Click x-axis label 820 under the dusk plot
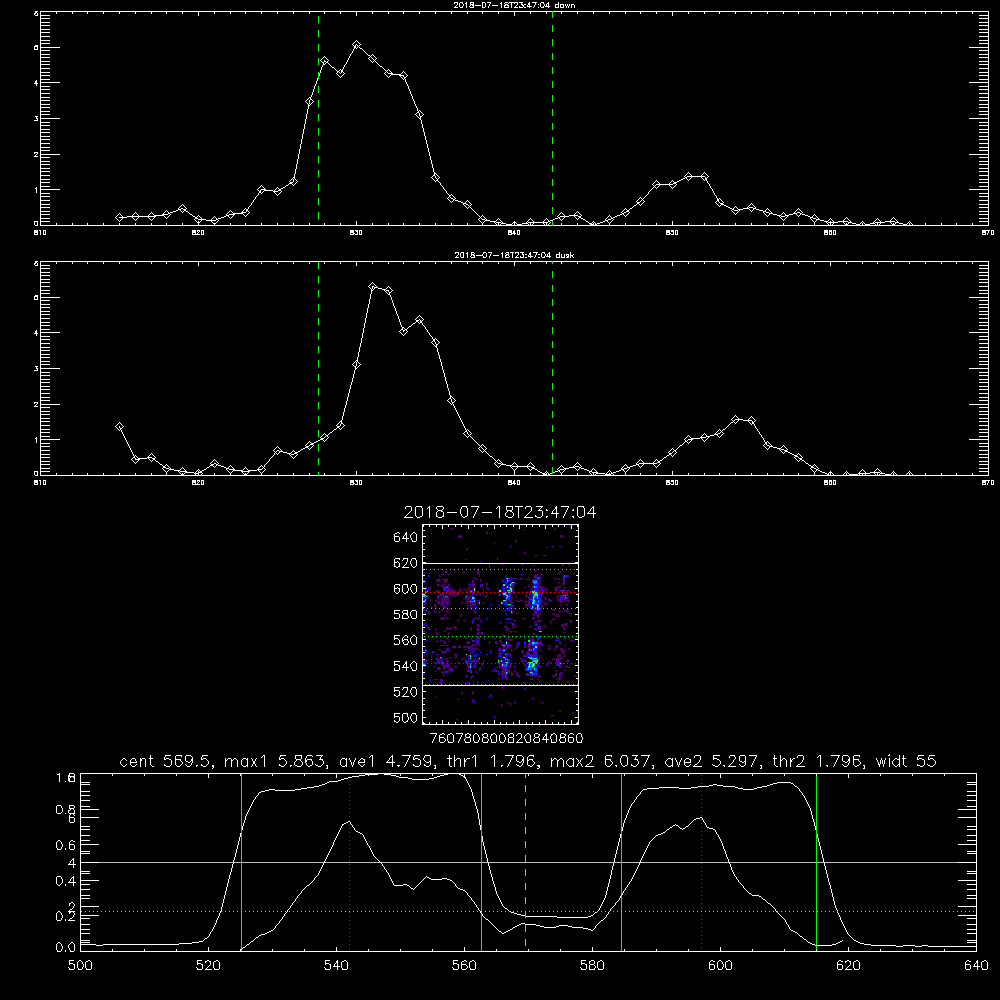The width and height of the screenshot is (1000, 1000). coord(198,483)
